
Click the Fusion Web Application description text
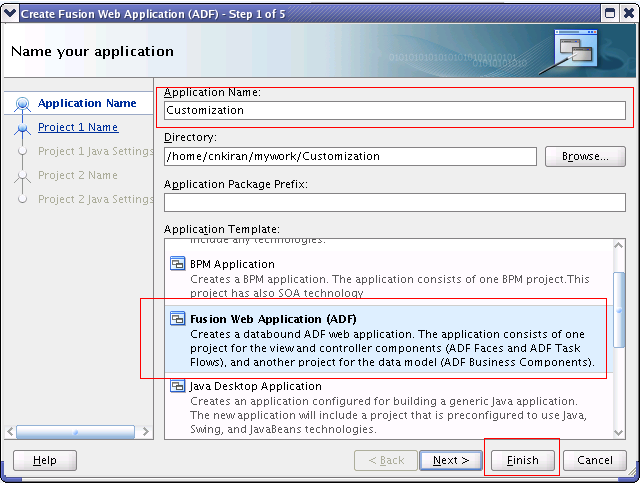click(x=392, y=348)
